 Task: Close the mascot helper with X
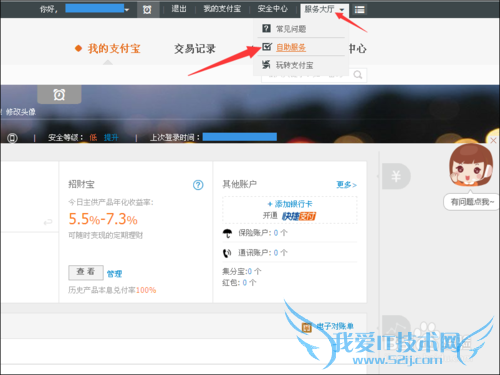493,140
